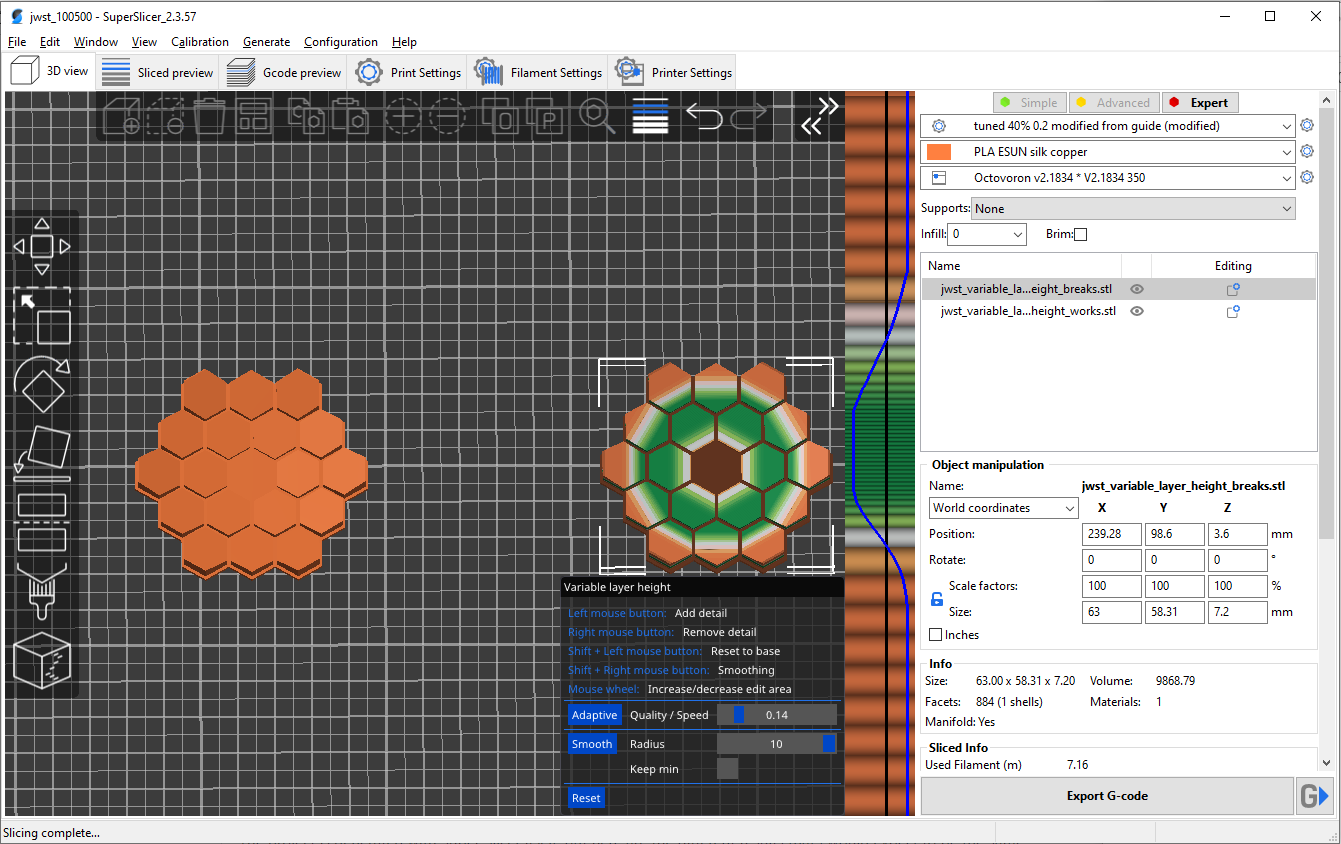Hide the jwst eight_breaks.stl object via eye icon
Image resolution: width=1341 pixels, height=844 pixels.
(x=1136, y=289)
